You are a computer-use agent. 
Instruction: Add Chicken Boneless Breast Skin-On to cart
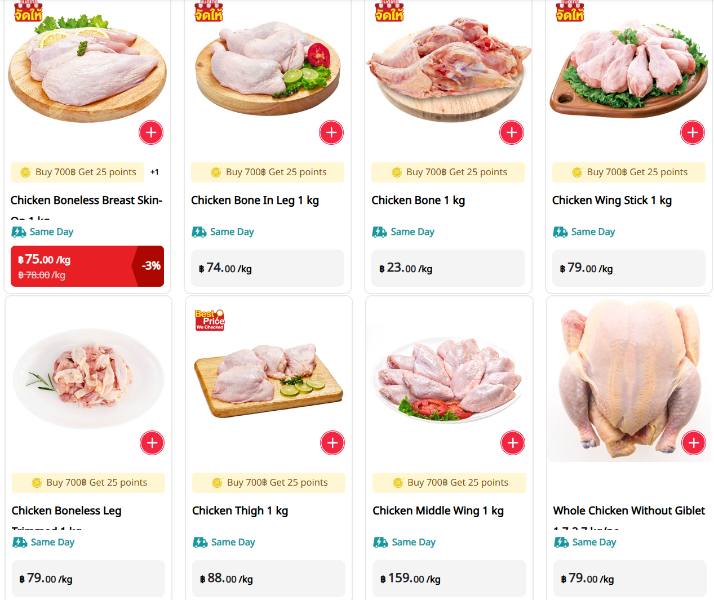coord(151,132)
